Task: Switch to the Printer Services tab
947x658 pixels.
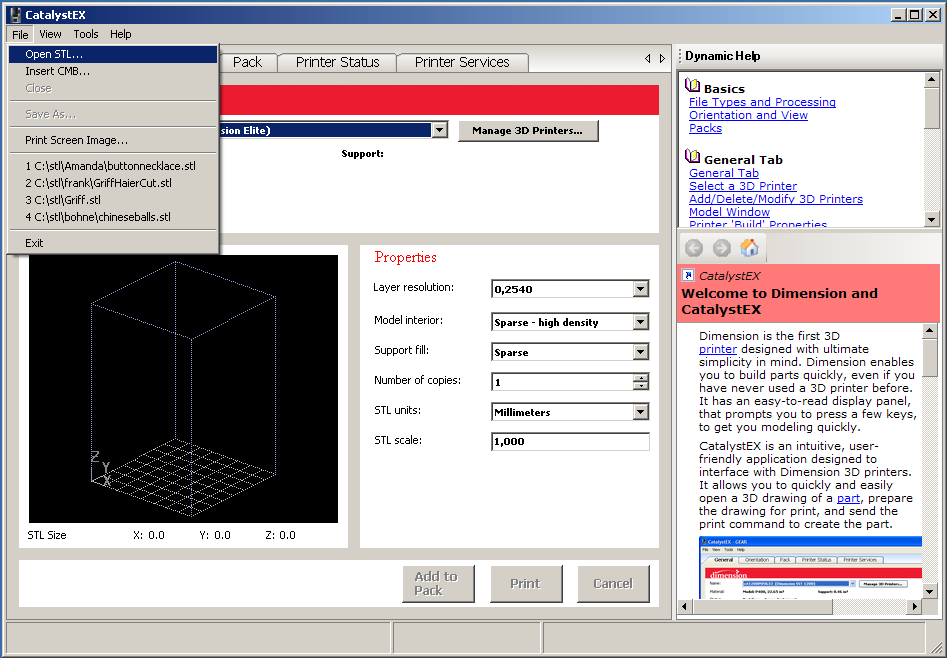Action: point(462,62)
